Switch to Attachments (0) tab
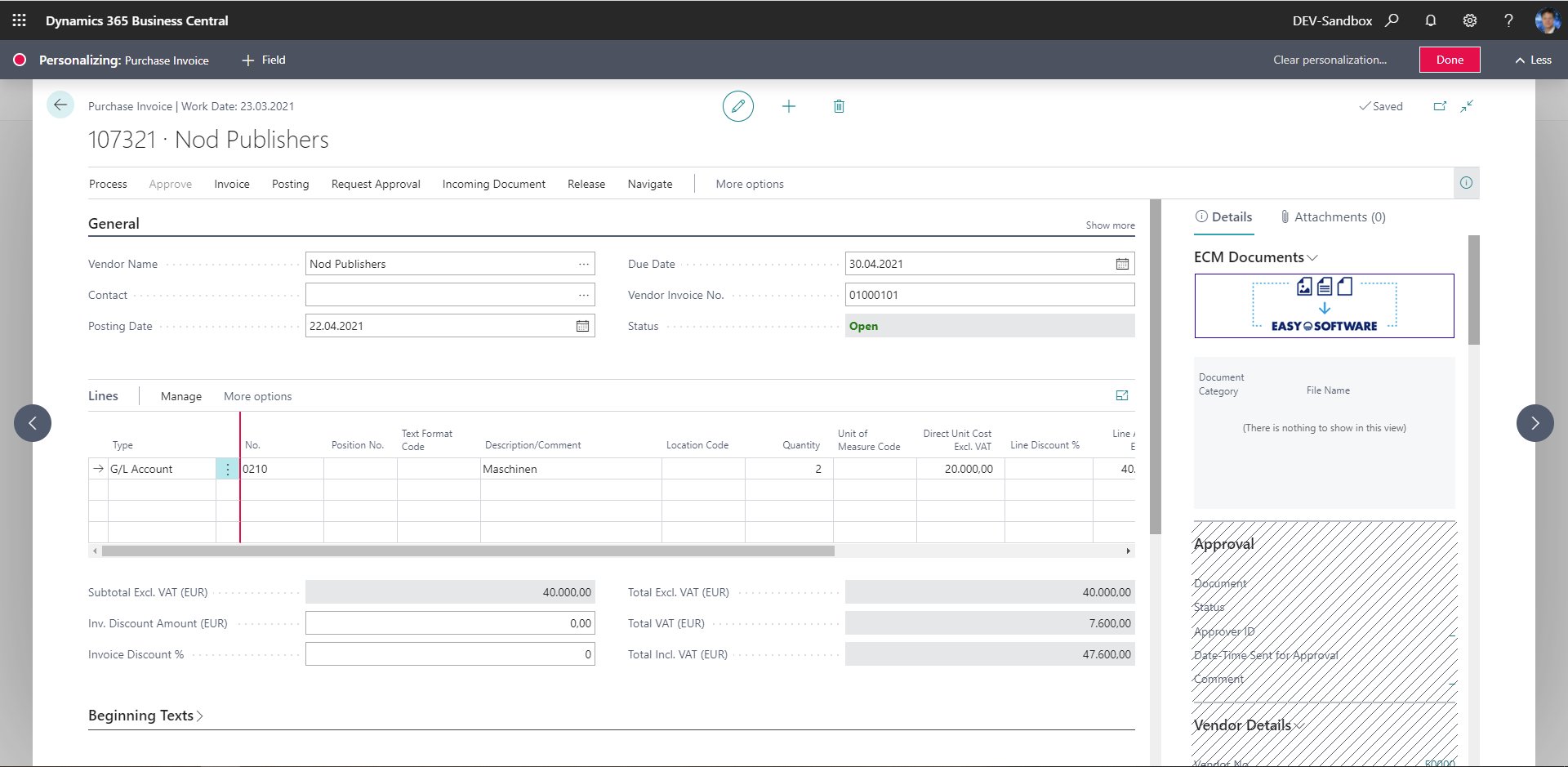 (x=1333, y=216)
